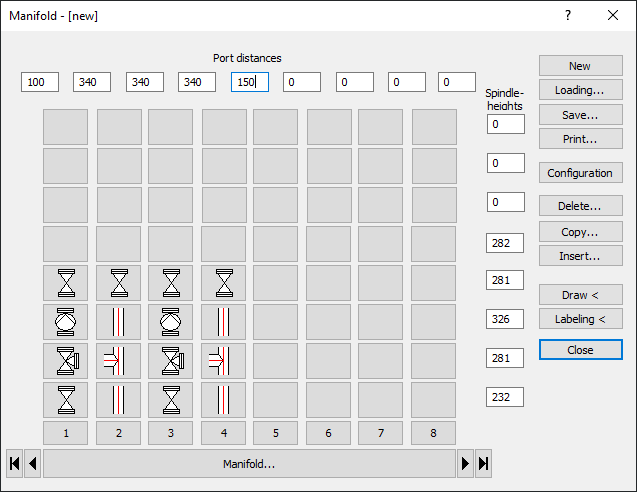Click the Delete... button

[x=581, y=206]
